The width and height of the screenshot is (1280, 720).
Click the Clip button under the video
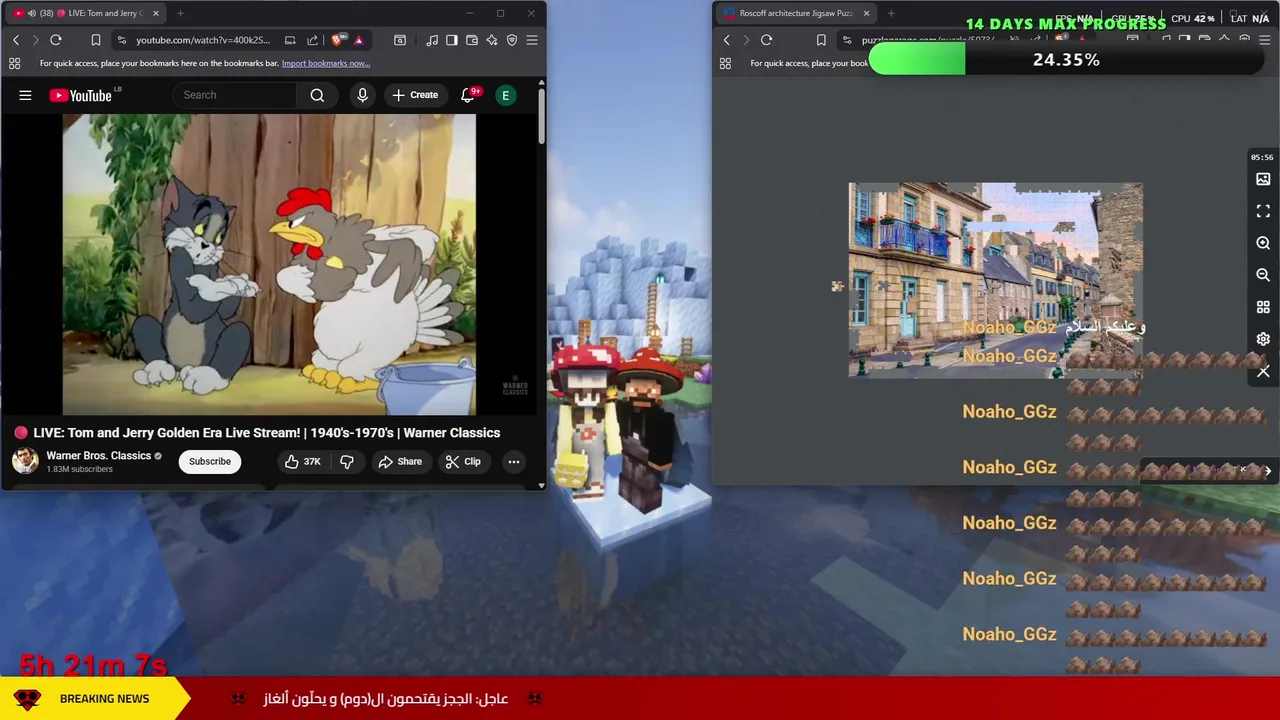click(463, 461)
